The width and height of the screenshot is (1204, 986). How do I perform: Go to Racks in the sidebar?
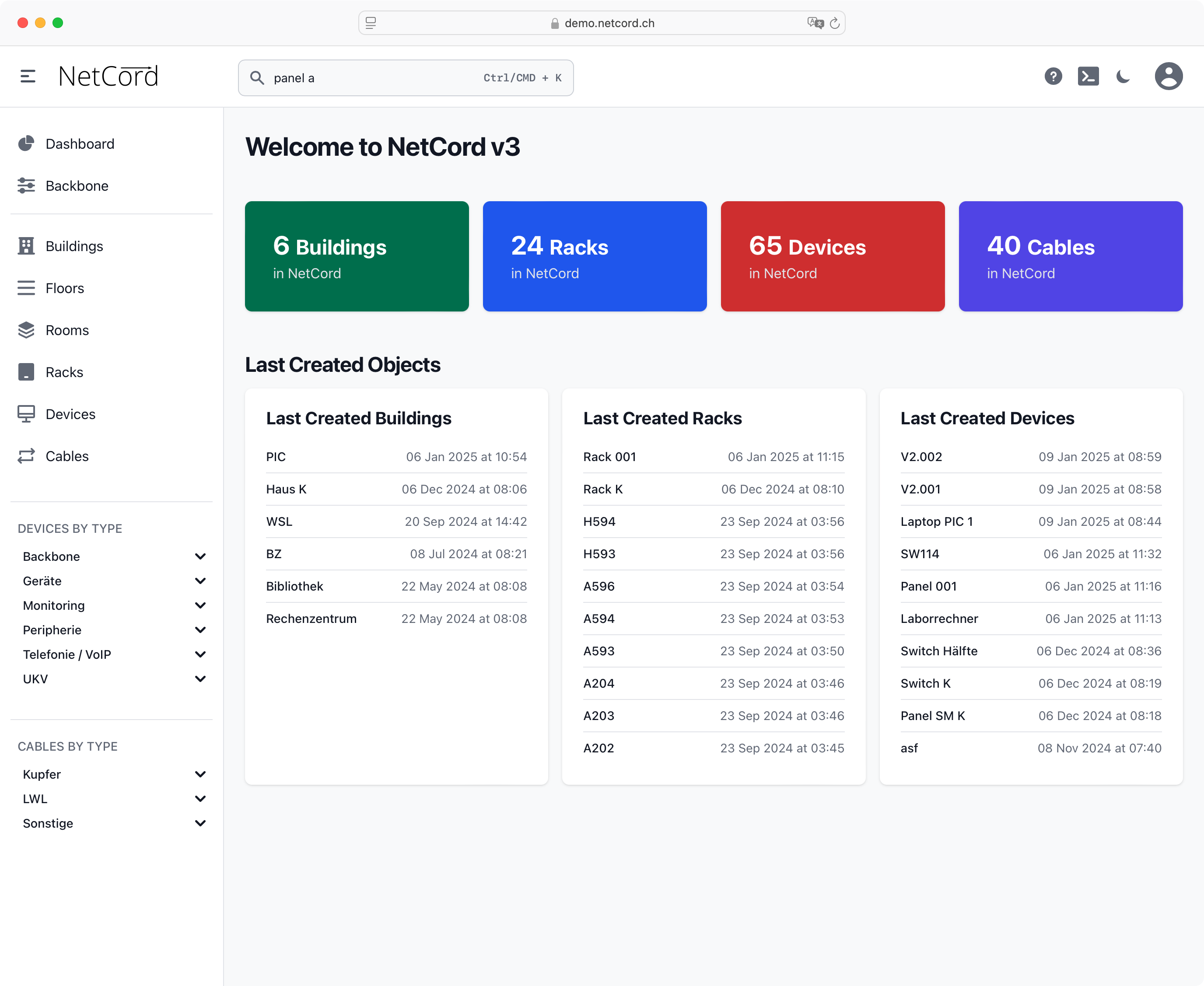64,372
